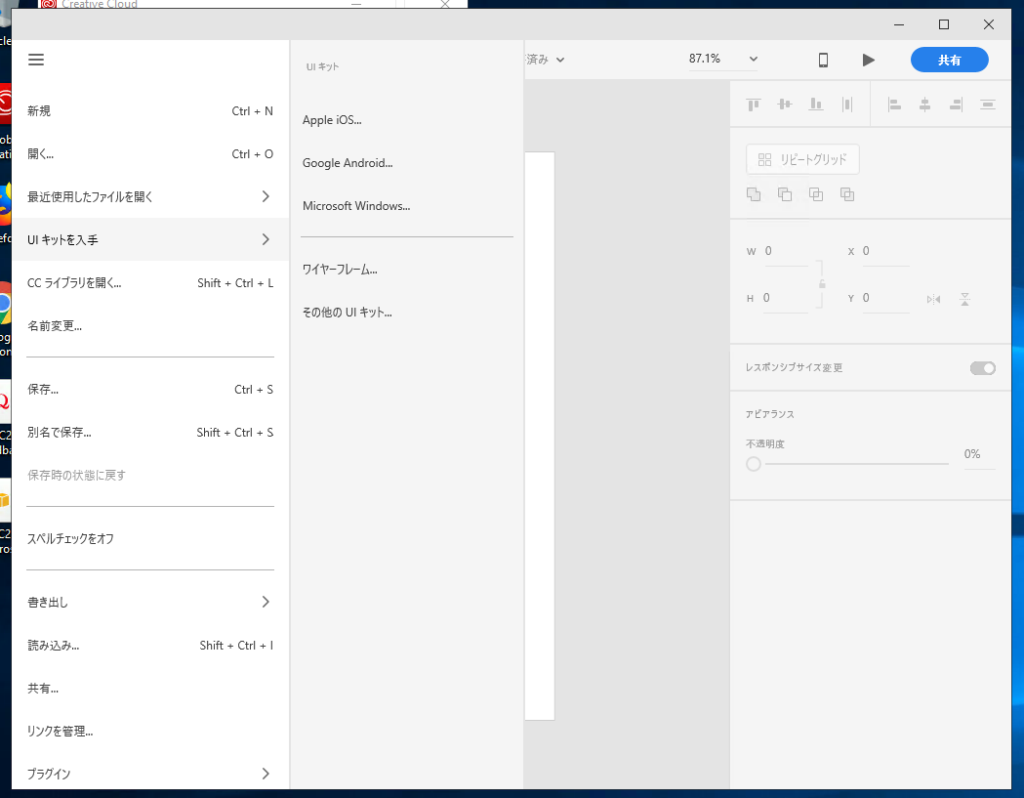
Task: Click the Creative Cloud window title
Action: (x=99, y=4)
